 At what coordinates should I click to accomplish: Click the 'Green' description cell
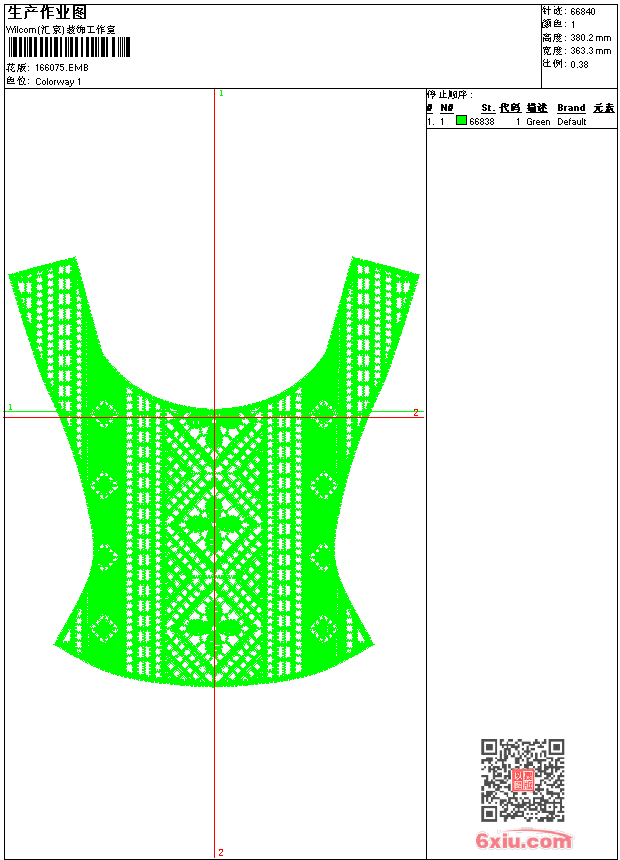click(x=538, y=122)
